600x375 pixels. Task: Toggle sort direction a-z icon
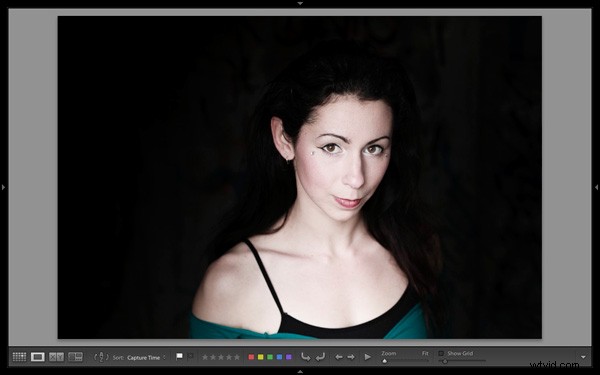tap(101, 357)
